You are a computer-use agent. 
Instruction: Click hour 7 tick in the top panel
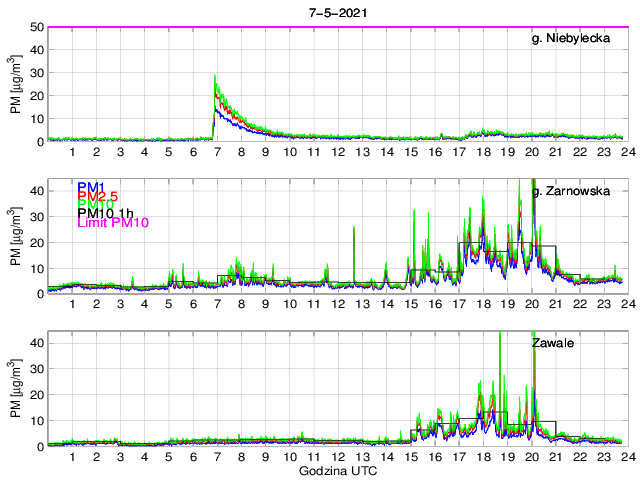pyautogui.click(x=218, y=152)
